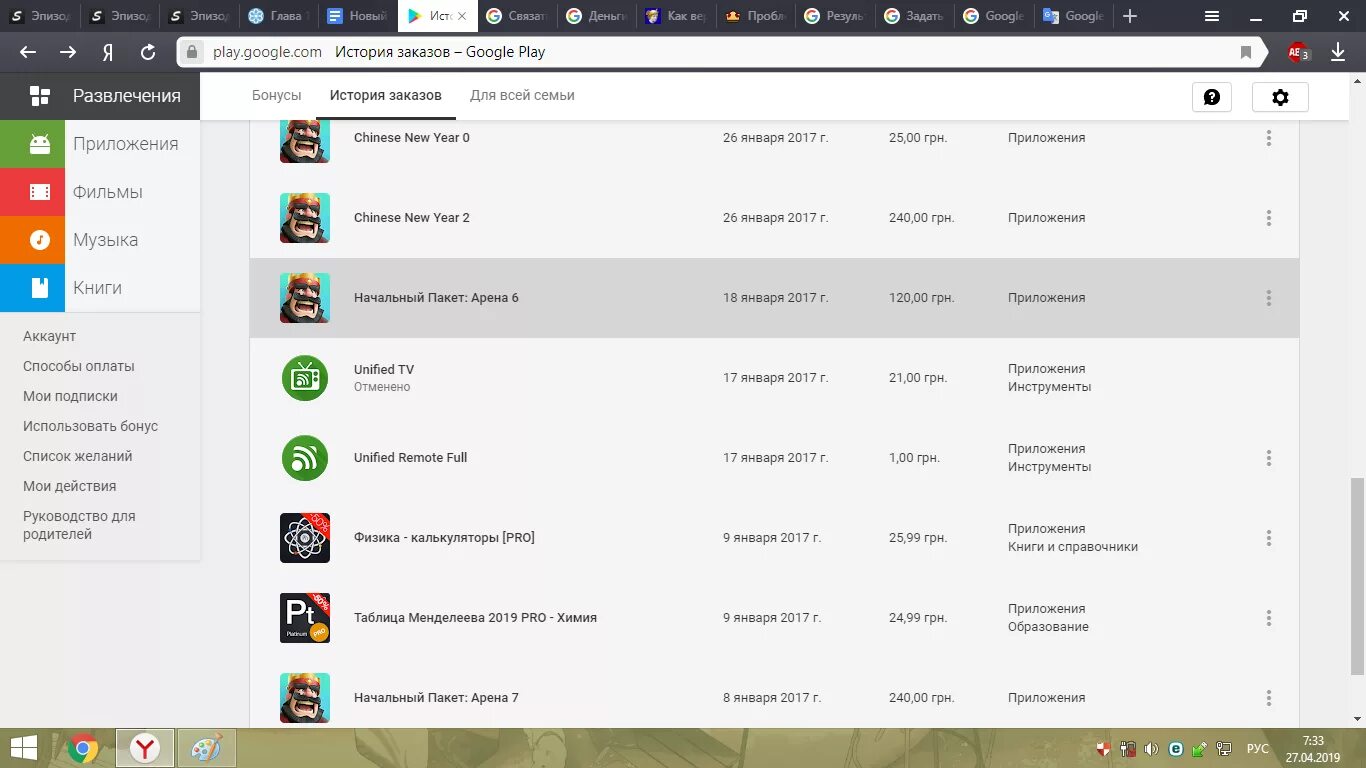Open options menu for Физика - калькуляторы

coord(1269,538)
